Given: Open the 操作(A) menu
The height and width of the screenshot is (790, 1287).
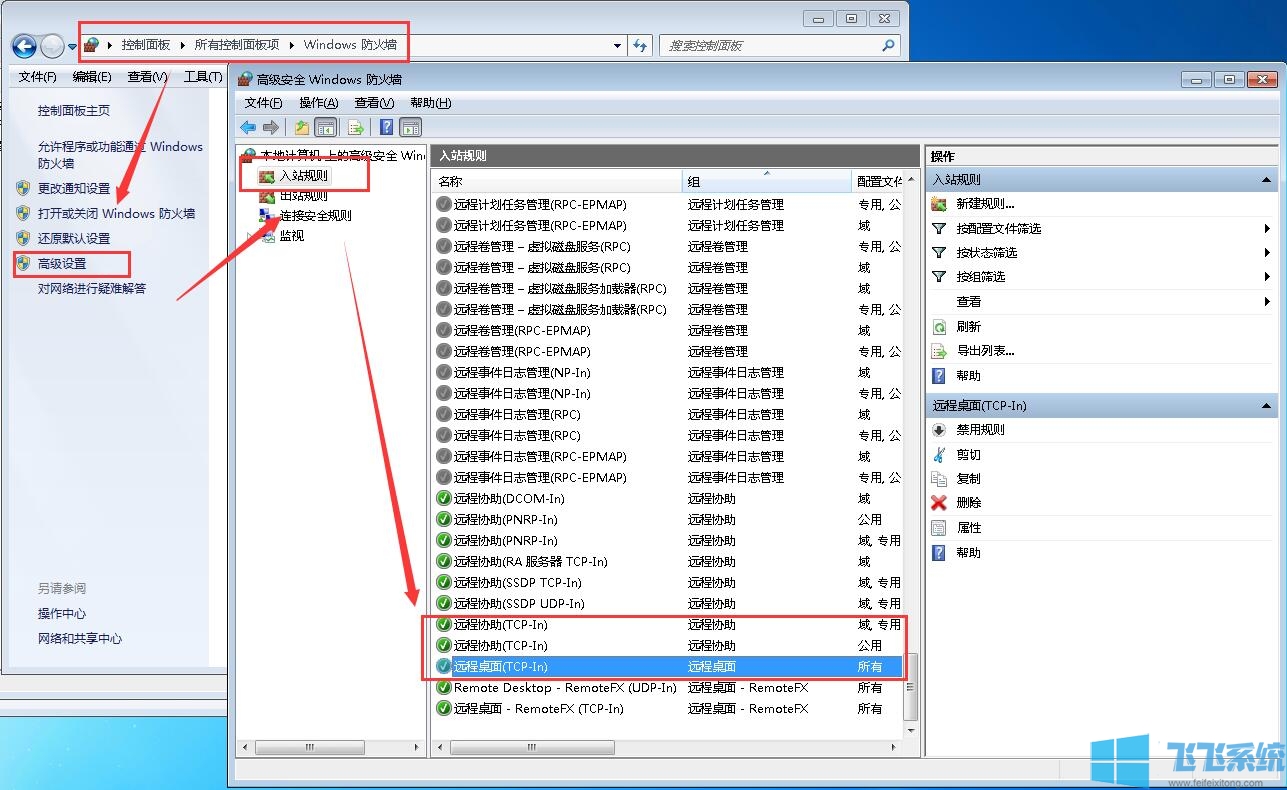Looking at the screenshot, I should 318,103.
